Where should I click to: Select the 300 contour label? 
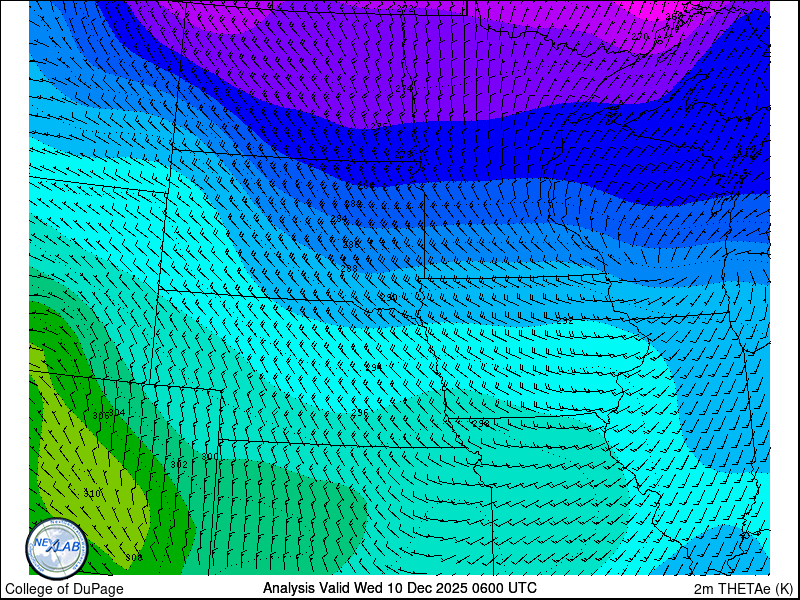click(x=210, y=457)
